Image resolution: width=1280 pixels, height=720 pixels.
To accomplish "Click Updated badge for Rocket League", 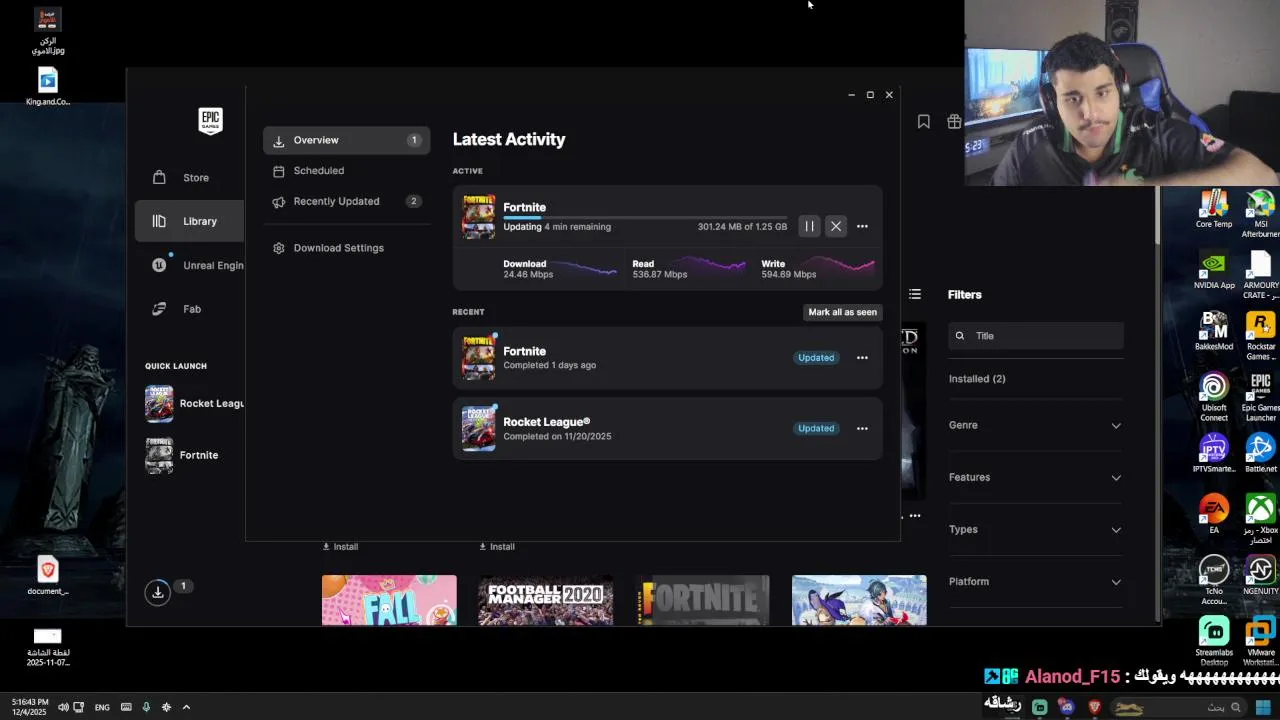I will click(816, 429).
